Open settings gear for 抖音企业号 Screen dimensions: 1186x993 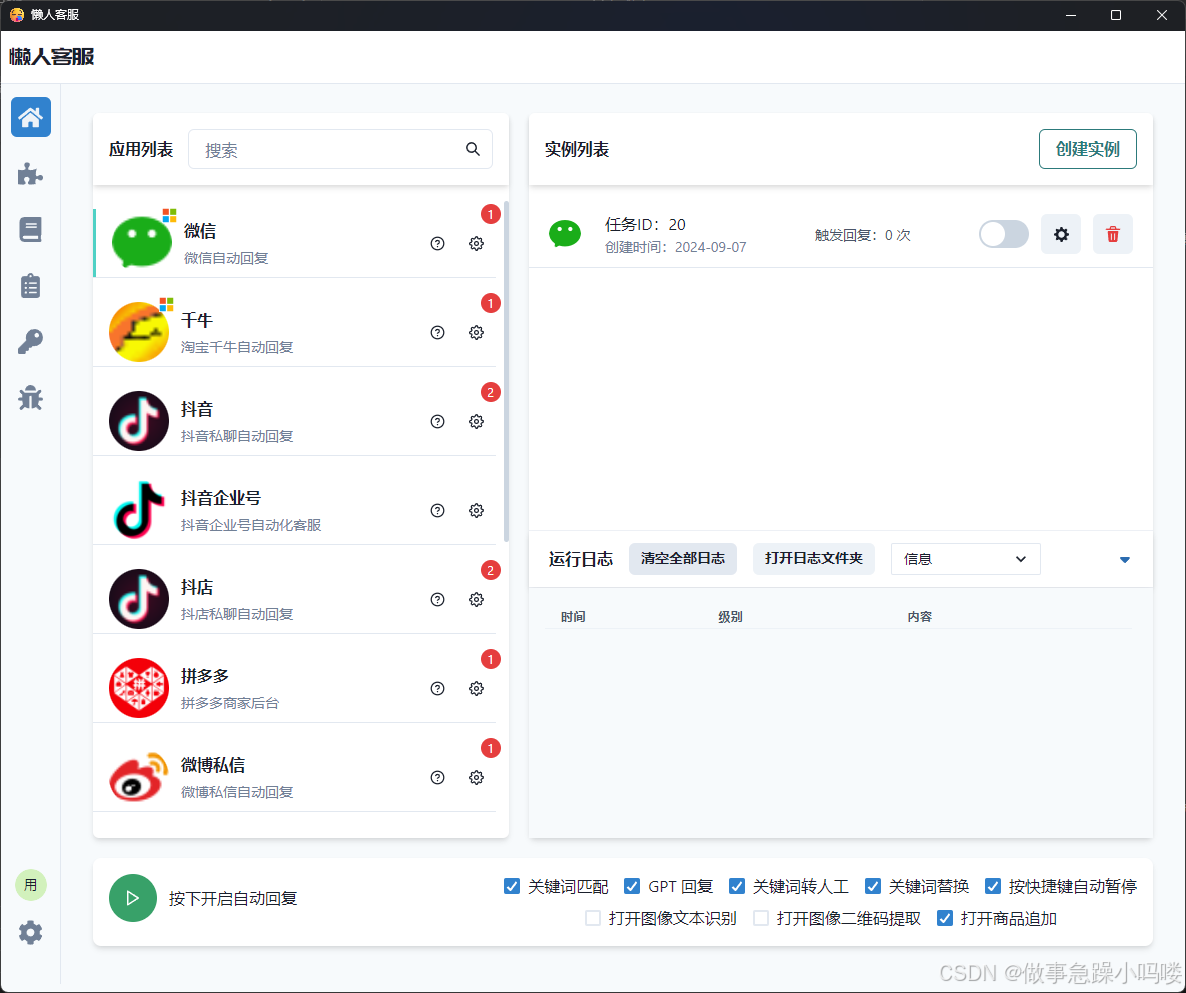(476, 510)
